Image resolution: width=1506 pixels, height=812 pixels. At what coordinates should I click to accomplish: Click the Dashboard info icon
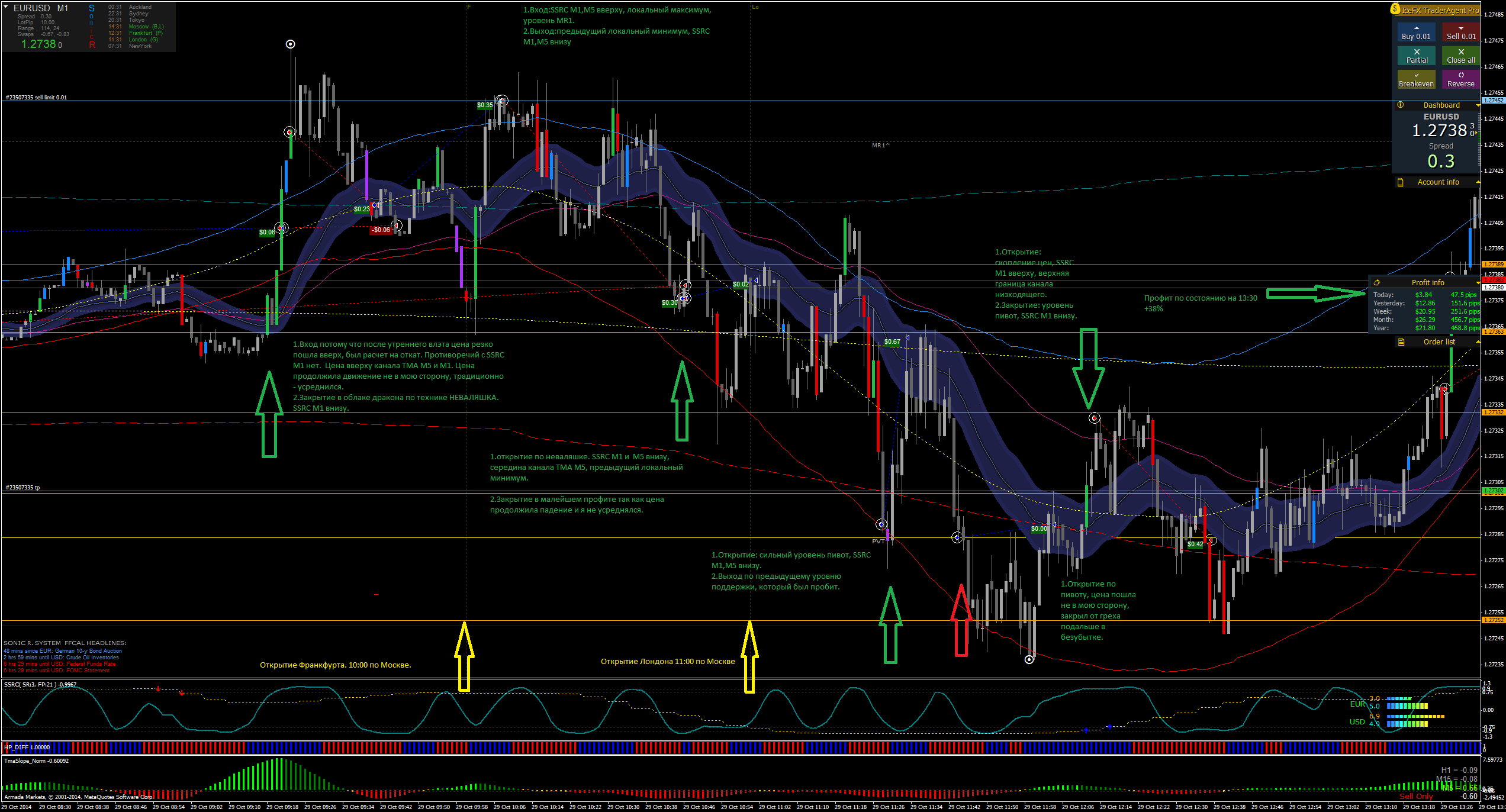[x=1401, y=105]
